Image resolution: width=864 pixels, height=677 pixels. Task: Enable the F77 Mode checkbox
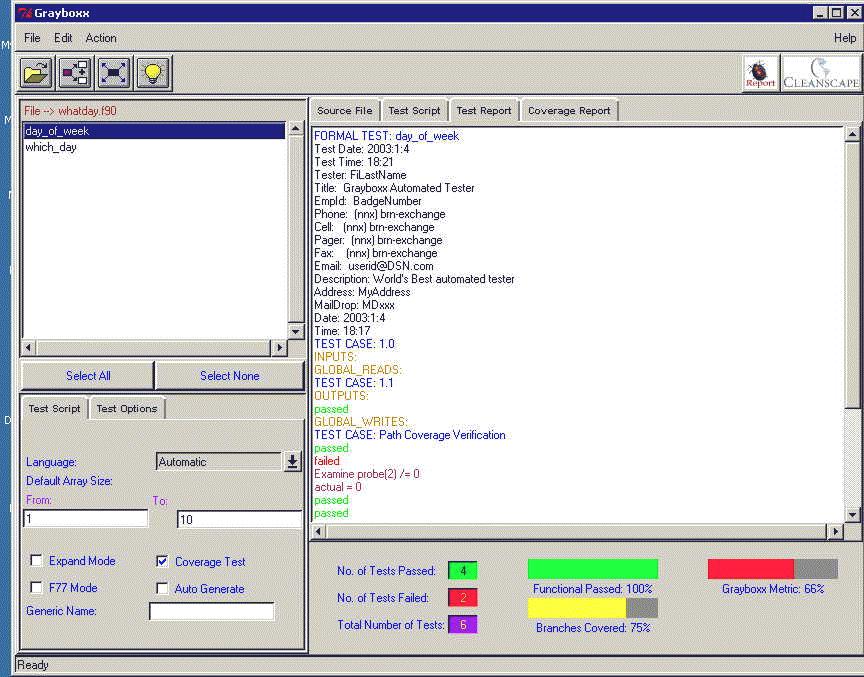36,588
